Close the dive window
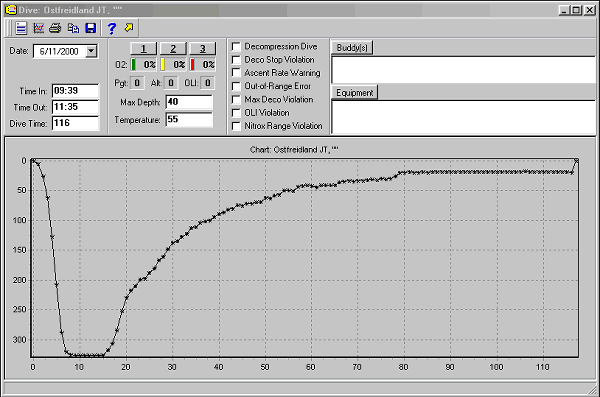The image size is (600, 397). click(x=590, y=10)
